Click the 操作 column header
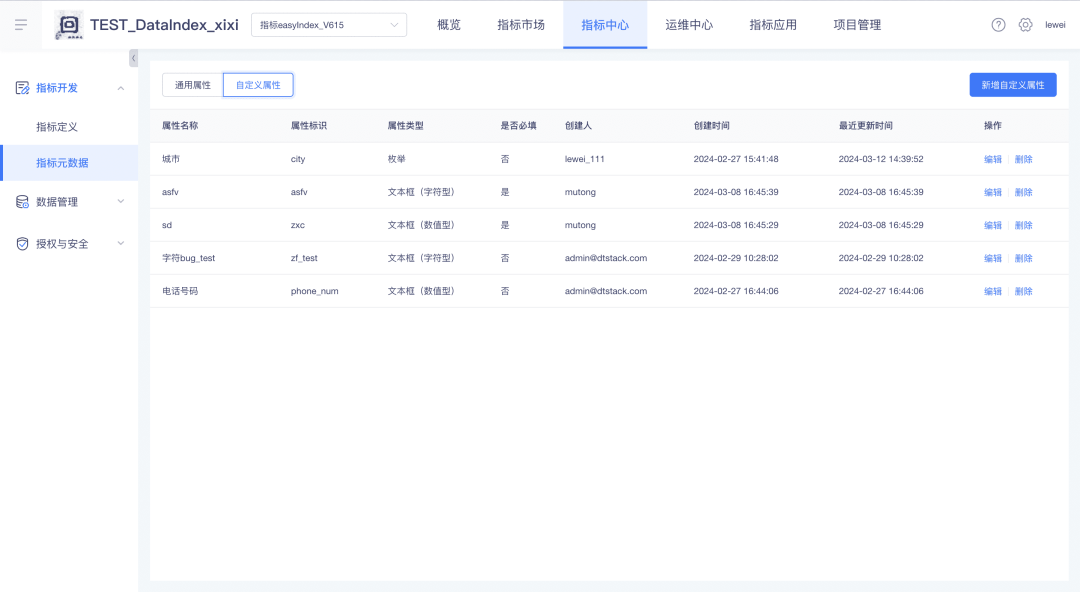Image resolution: width=1080 pixels, height=592 pixels. coord(993,125)
